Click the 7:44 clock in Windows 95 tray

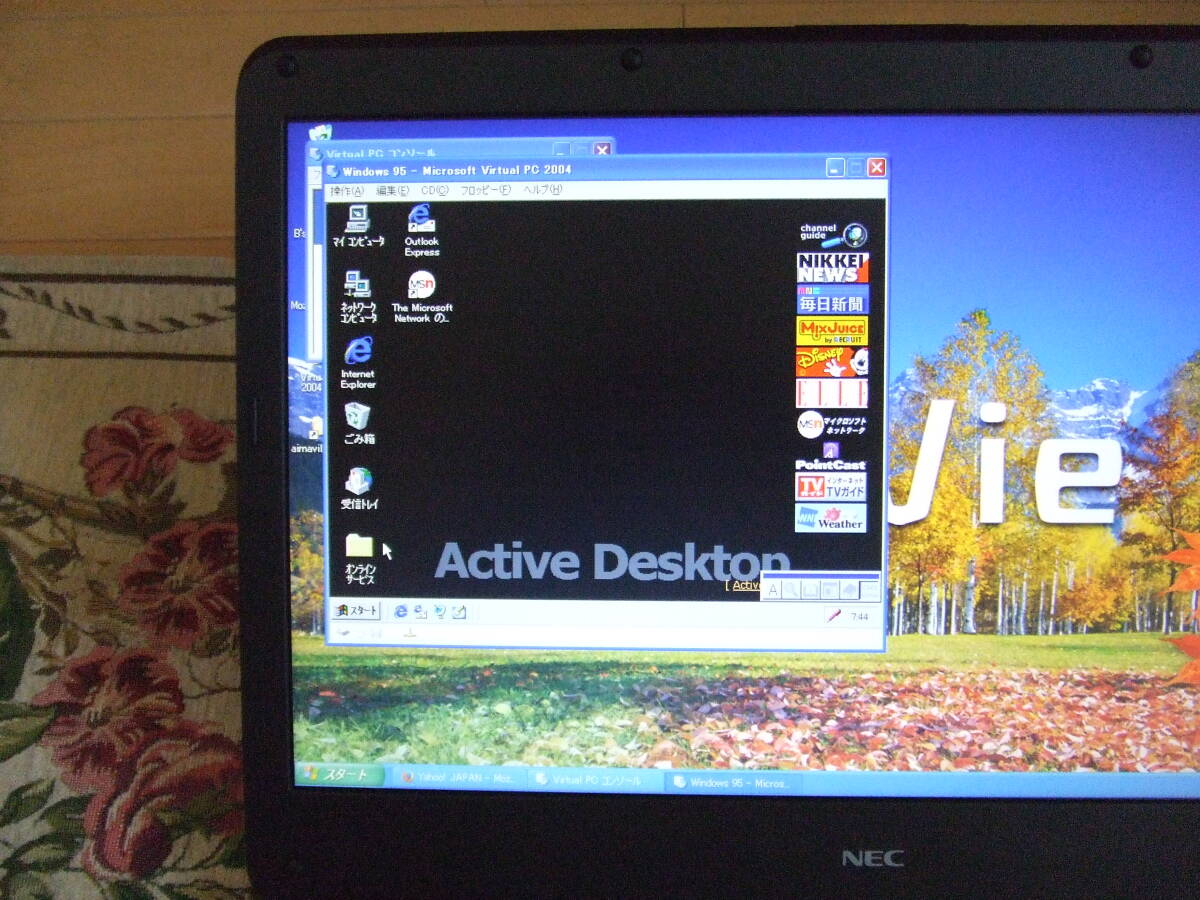click(x=858, y=617)
